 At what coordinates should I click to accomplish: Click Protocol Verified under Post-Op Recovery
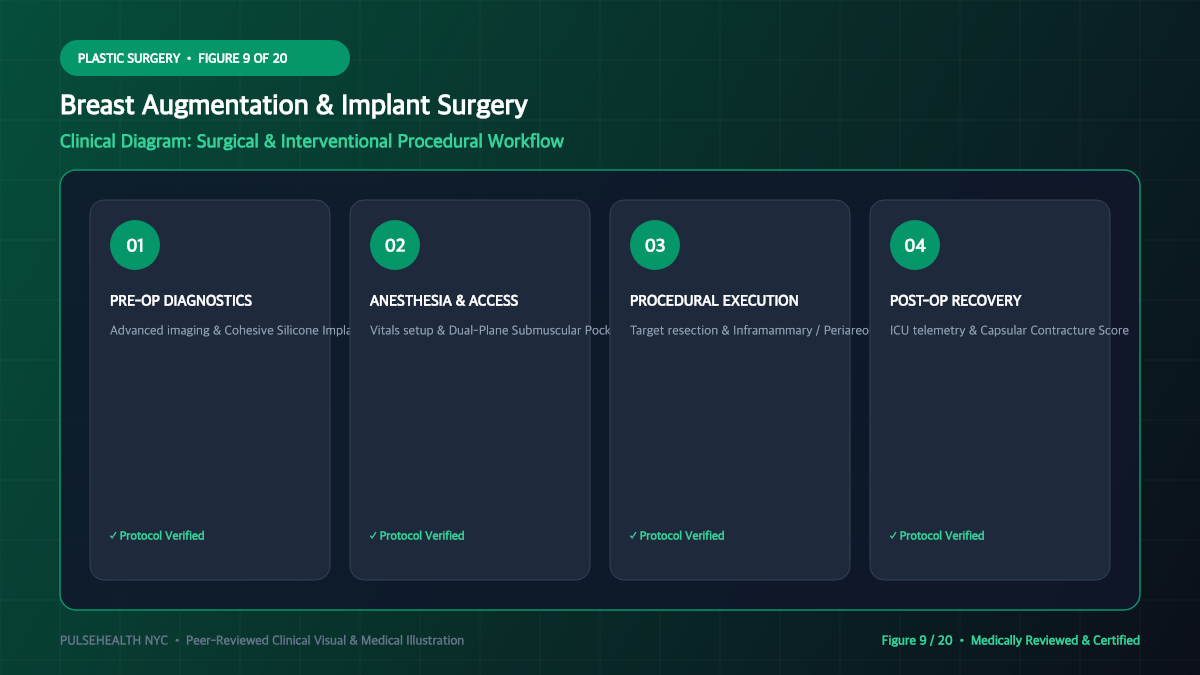tap(937, 536)
